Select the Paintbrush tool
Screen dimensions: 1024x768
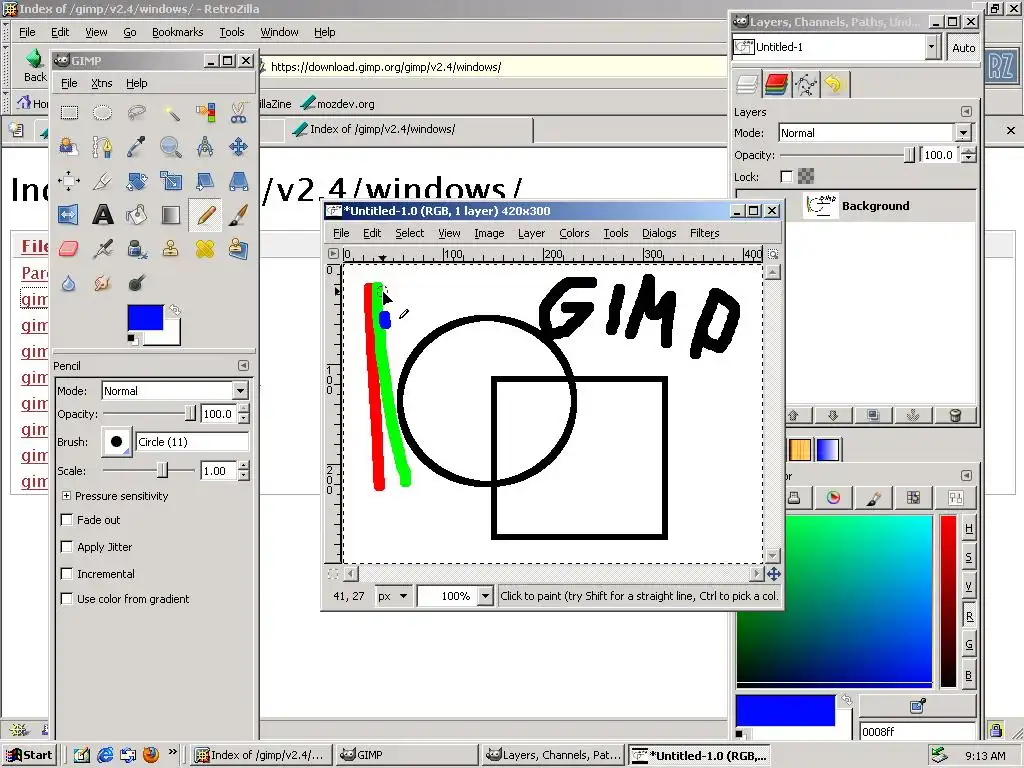pos(238,215)
